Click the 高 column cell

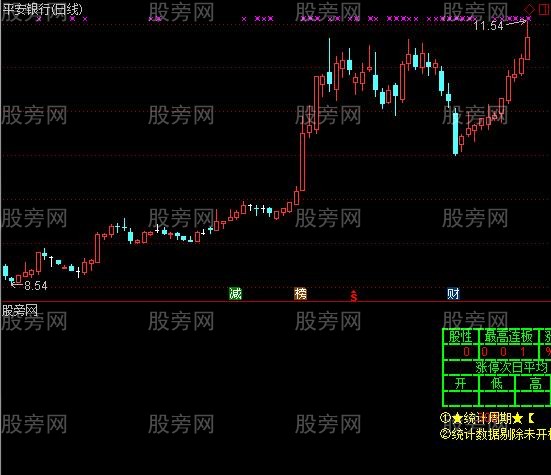(x=534, y=383)
